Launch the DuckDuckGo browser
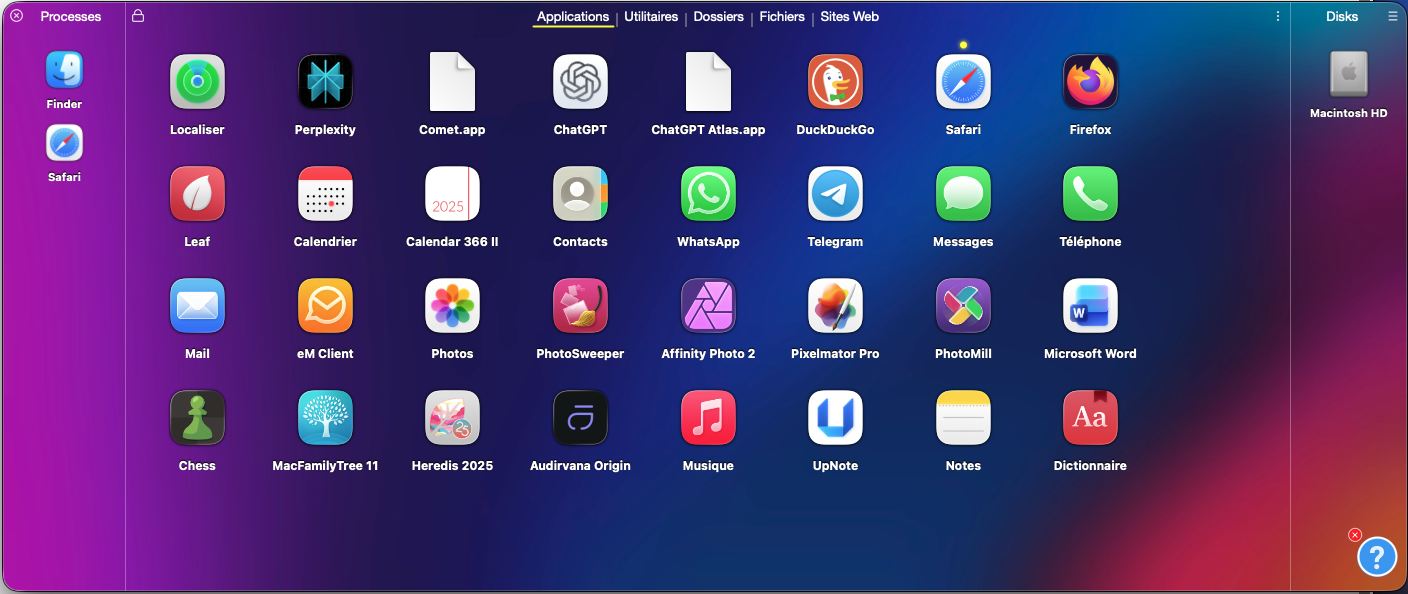 [835, 82]
